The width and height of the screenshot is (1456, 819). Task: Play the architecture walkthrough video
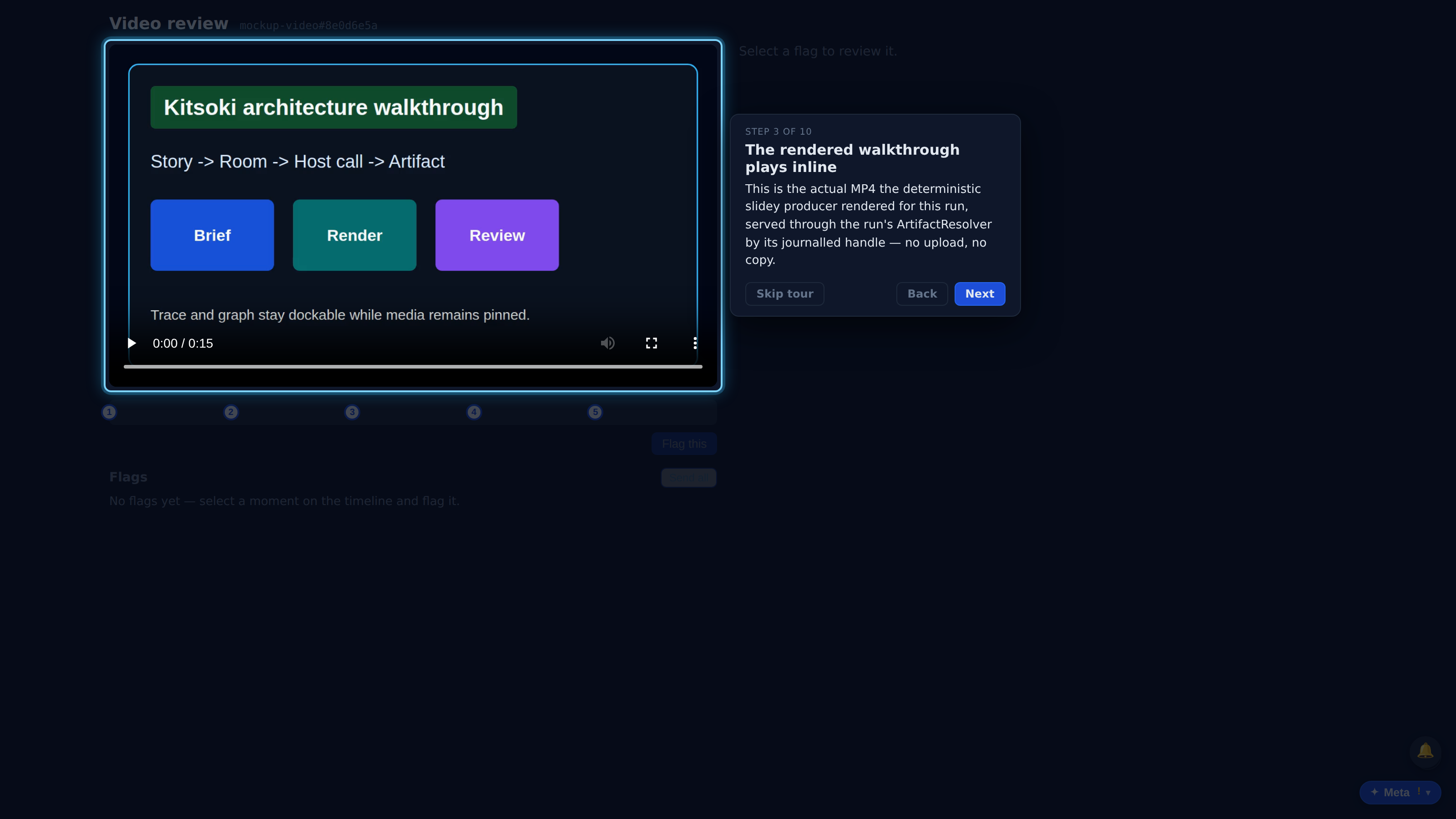tap(131, 343)
